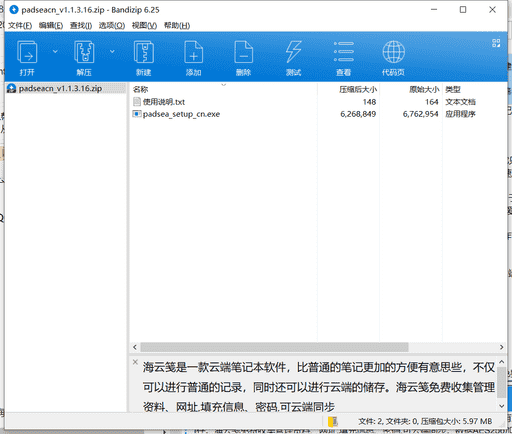The height and width of the screenshot is (434, 512).
Task: Open the Find (查找) menu
Action: 81,25
